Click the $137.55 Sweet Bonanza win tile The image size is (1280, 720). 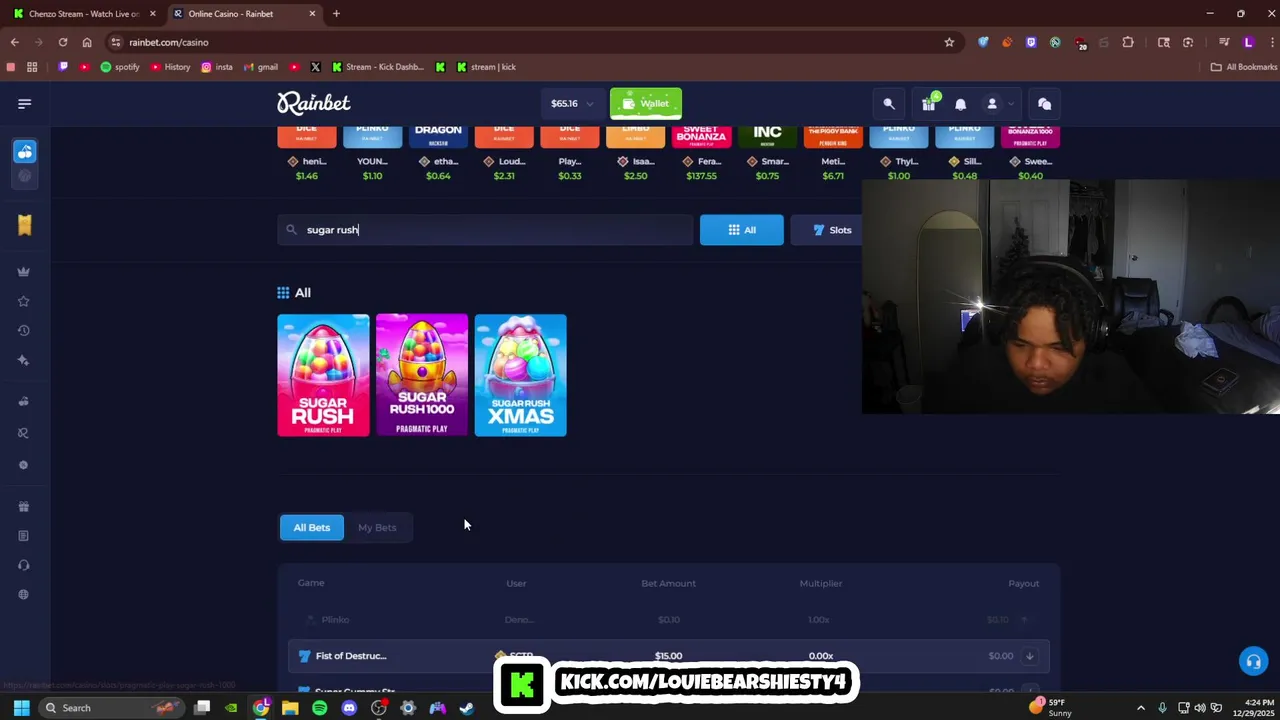point(701,155)
